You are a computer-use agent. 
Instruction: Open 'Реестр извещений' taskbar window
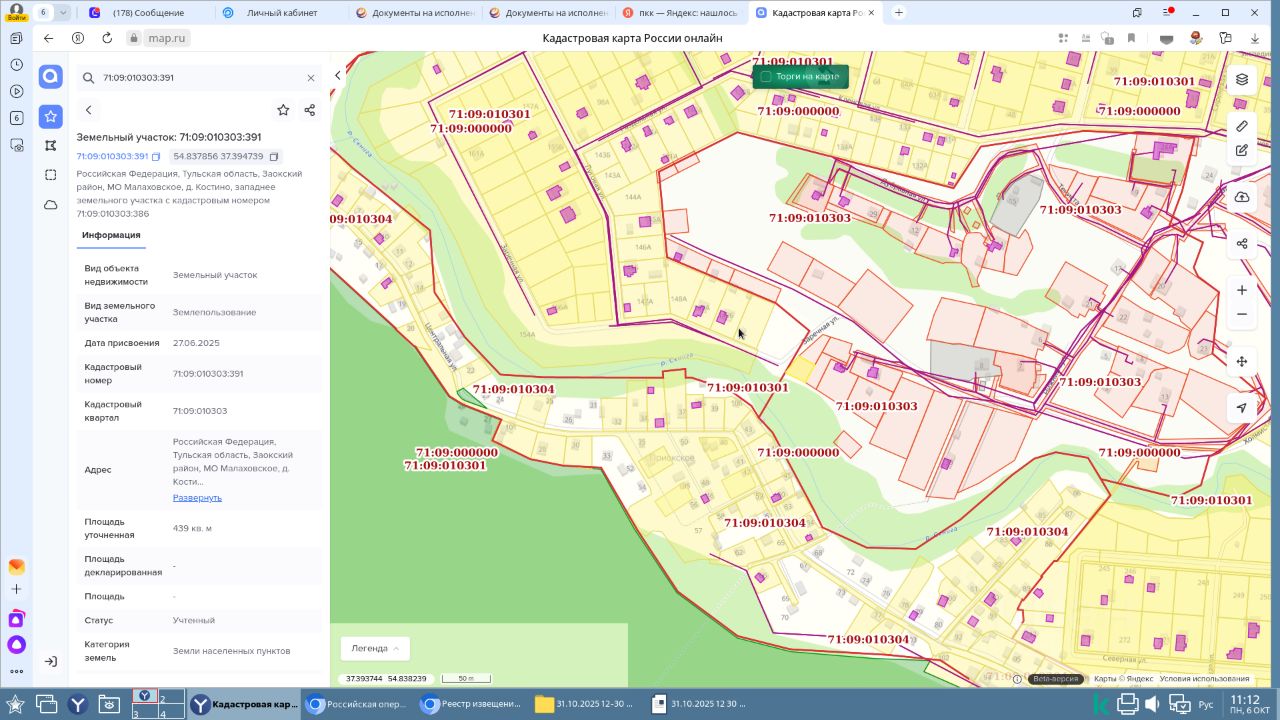tap(471, 704)
